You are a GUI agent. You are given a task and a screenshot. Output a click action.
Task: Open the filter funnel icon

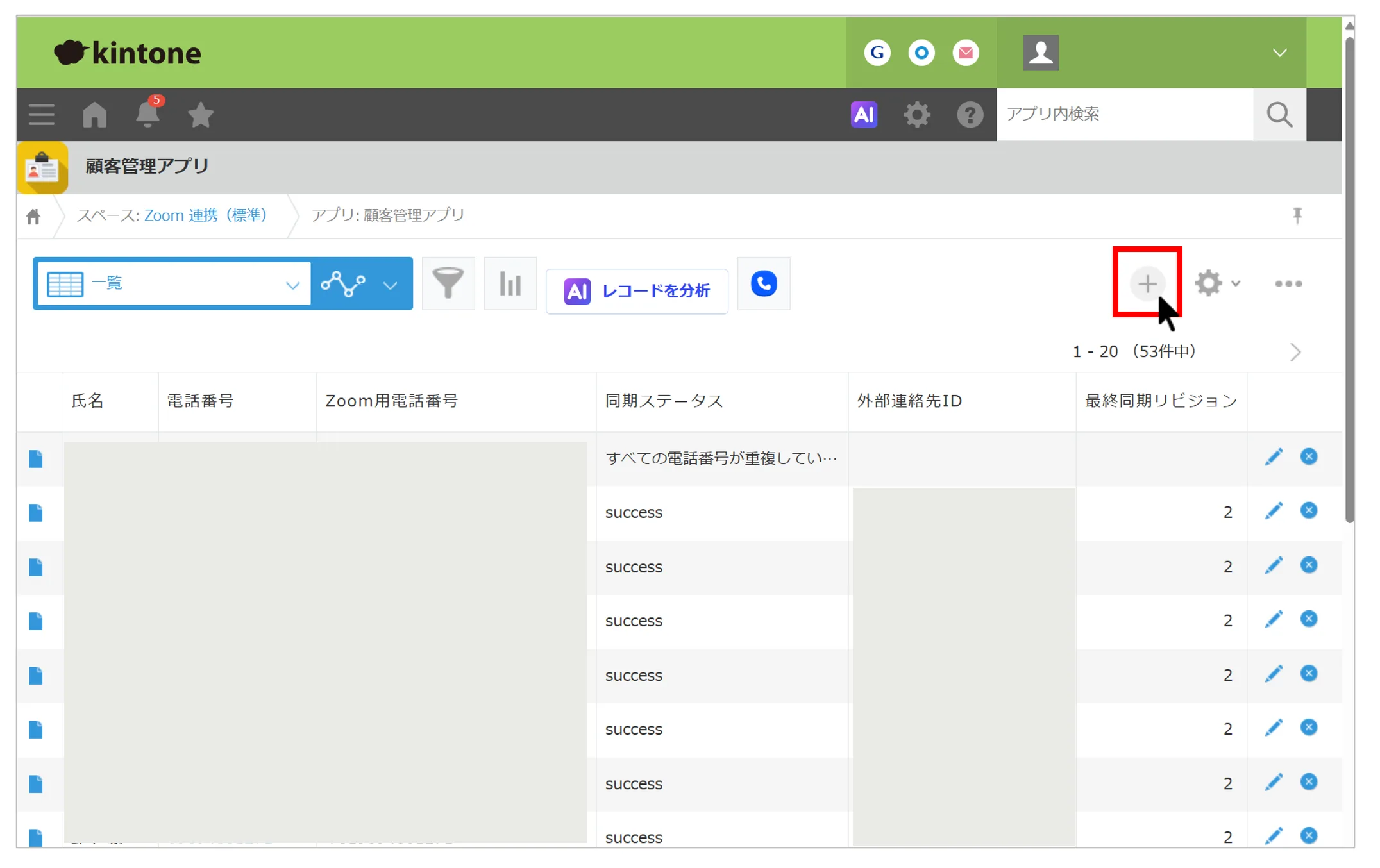coord(448,283)
